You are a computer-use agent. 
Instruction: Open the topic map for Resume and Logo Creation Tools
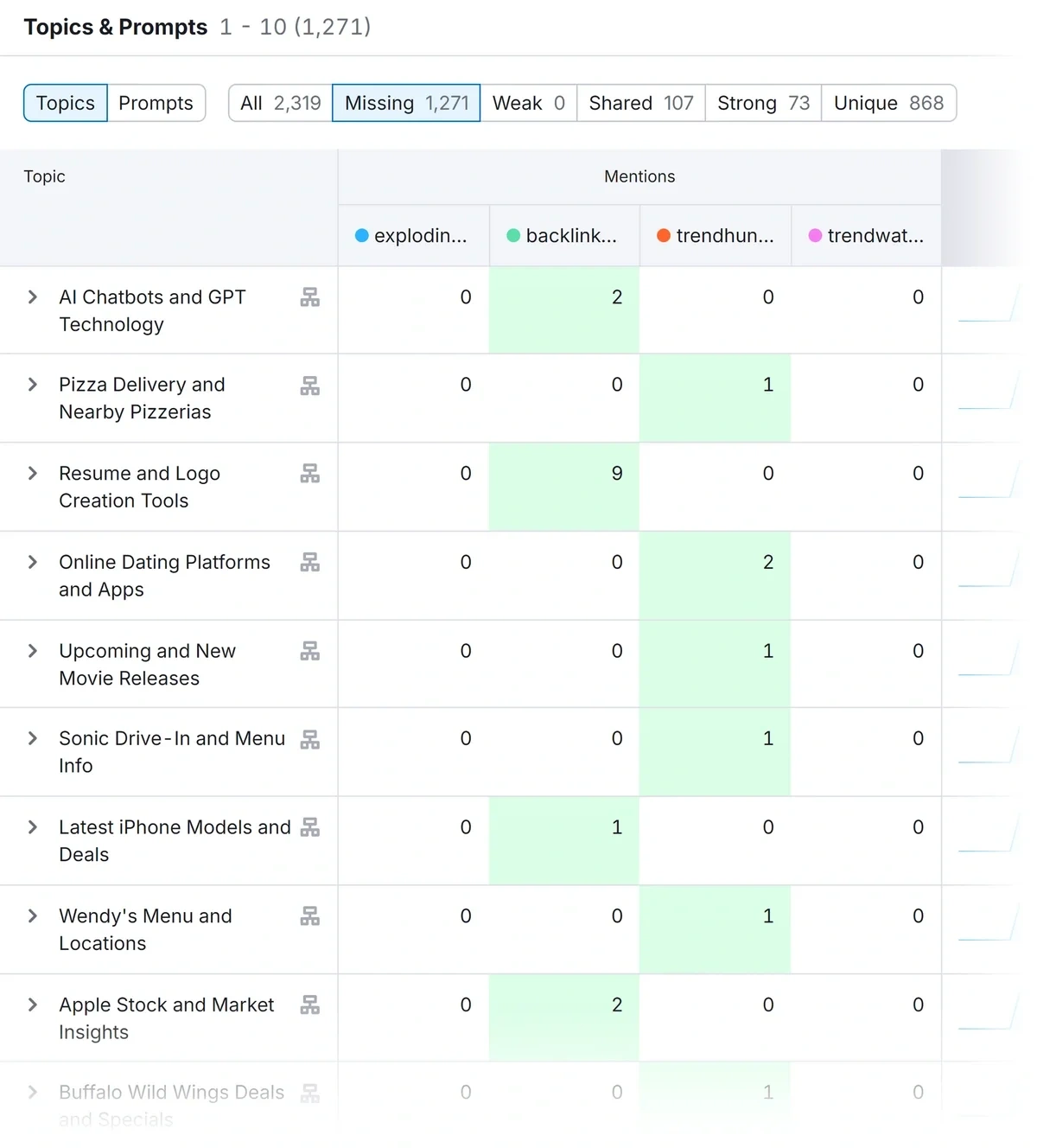pyautogui.click(x=310, y=474)
